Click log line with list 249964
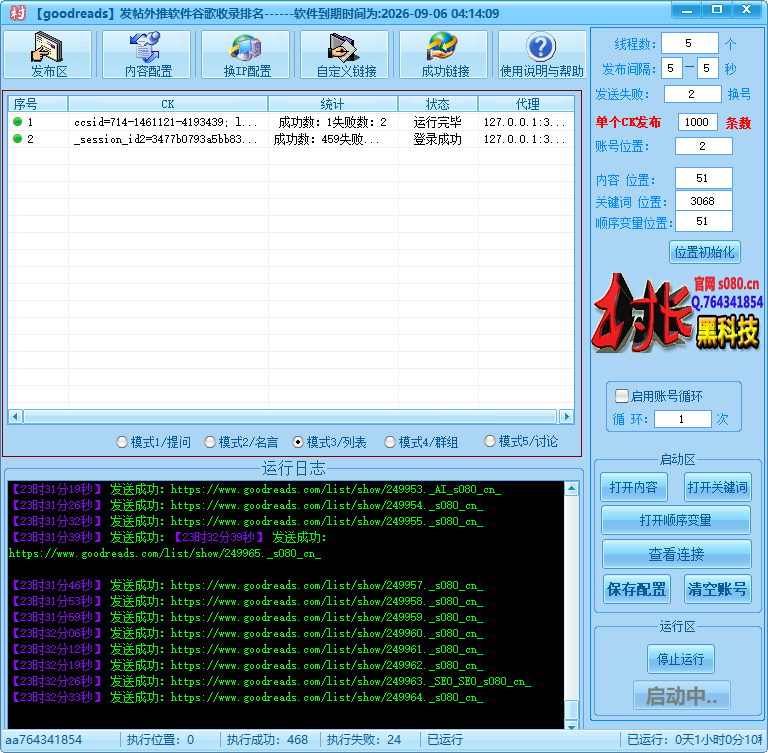Viewport: 768px width, 753px height. pyautogui.click(x=246, y=697)
